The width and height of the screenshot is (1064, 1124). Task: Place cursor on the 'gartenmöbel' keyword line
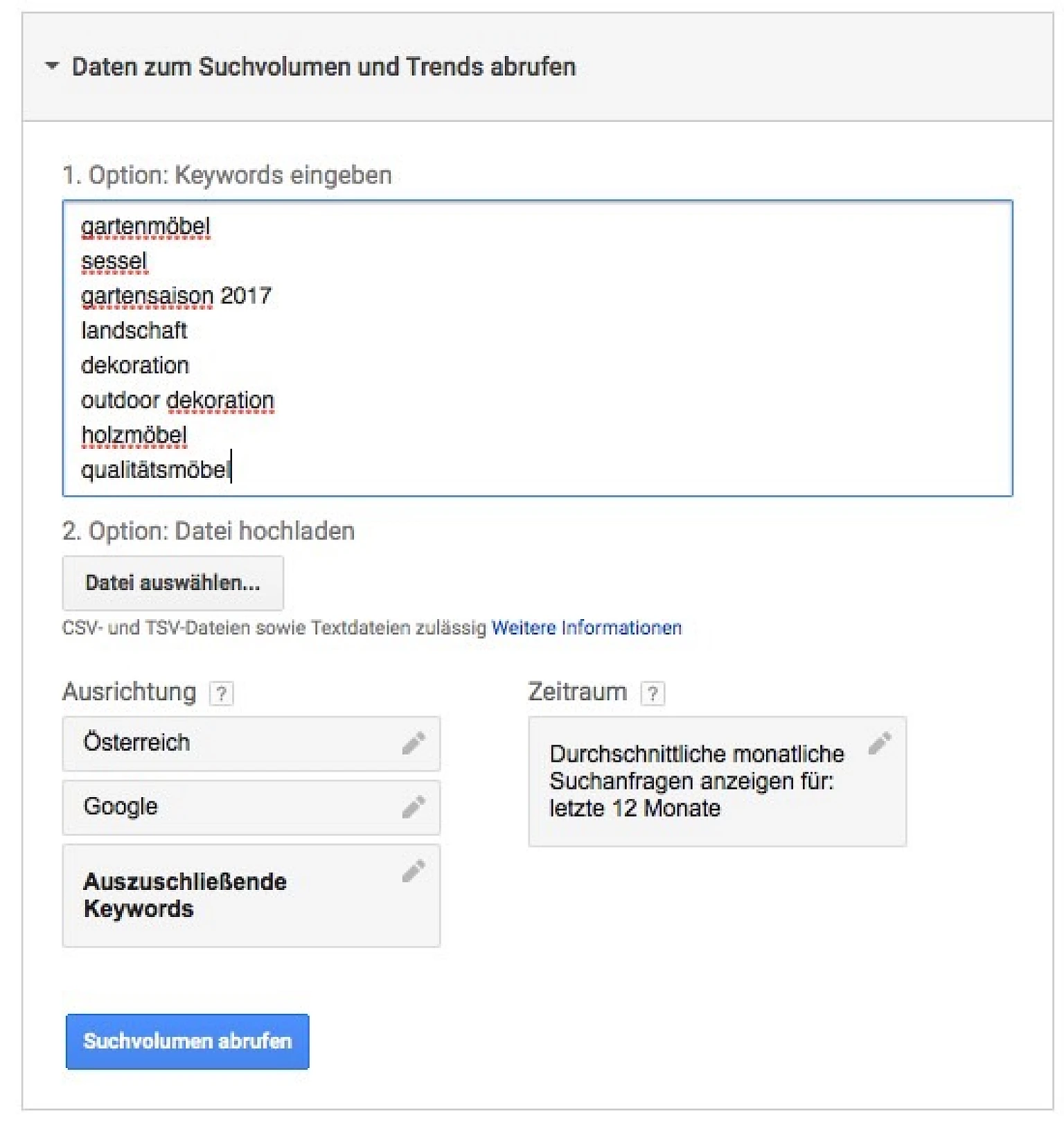pos(145,226)
